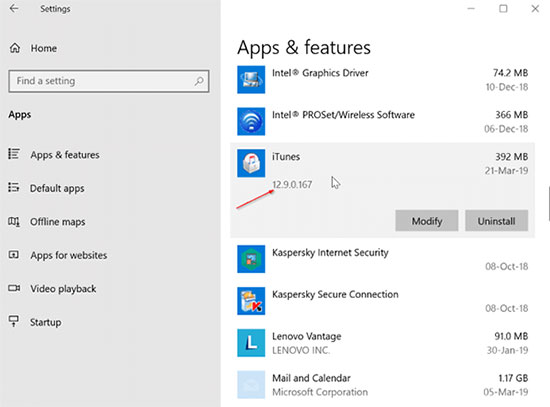Select the Lenovo Vantage entry name
This screenshot has height=407, width=550.
coord(307,336)
